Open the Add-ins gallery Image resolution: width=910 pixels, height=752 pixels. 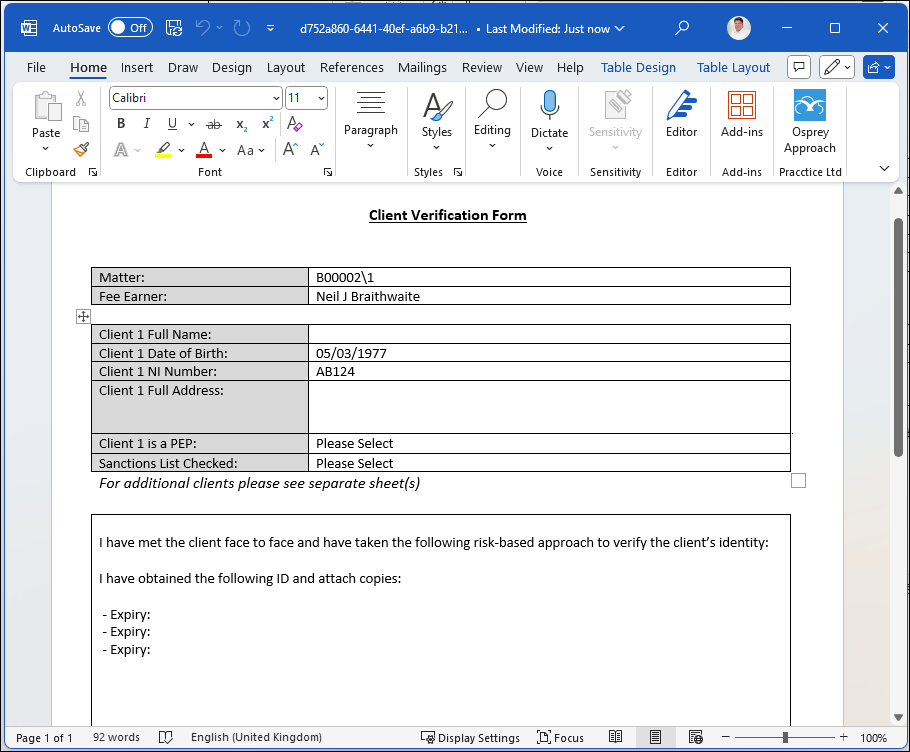coord(742,113)
